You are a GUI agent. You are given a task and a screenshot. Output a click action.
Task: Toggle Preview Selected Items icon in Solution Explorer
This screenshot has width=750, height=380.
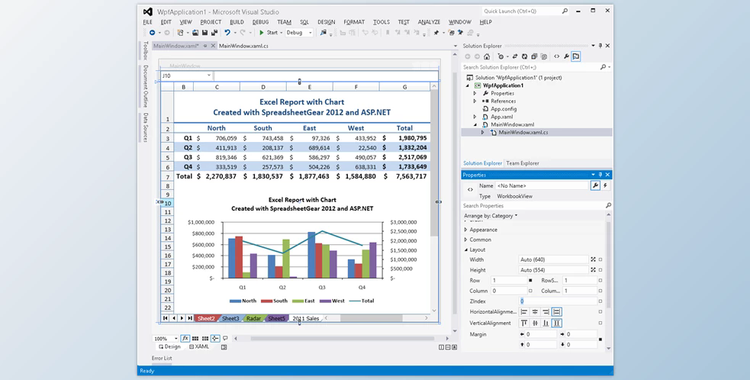point(576,56)
